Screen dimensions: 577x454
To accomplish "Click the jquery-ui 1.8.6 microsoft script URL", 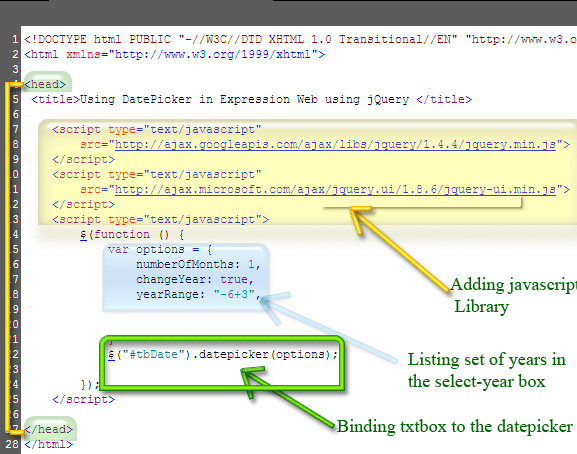I will point(335,189).
